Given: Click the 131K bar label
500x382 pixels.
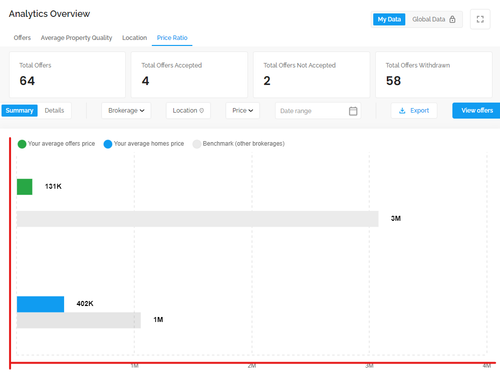Looking at the screenshot, I should 53,186.
